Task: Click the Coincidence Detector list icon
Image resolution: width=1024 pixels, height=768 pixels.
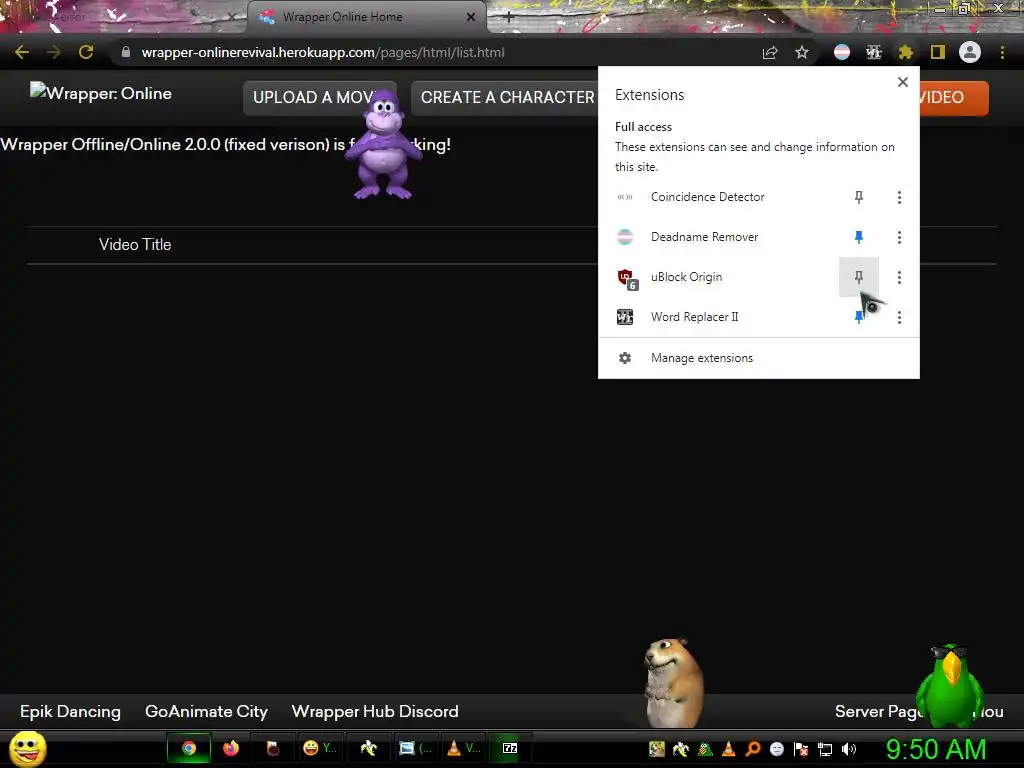Action: coord(625,197)
